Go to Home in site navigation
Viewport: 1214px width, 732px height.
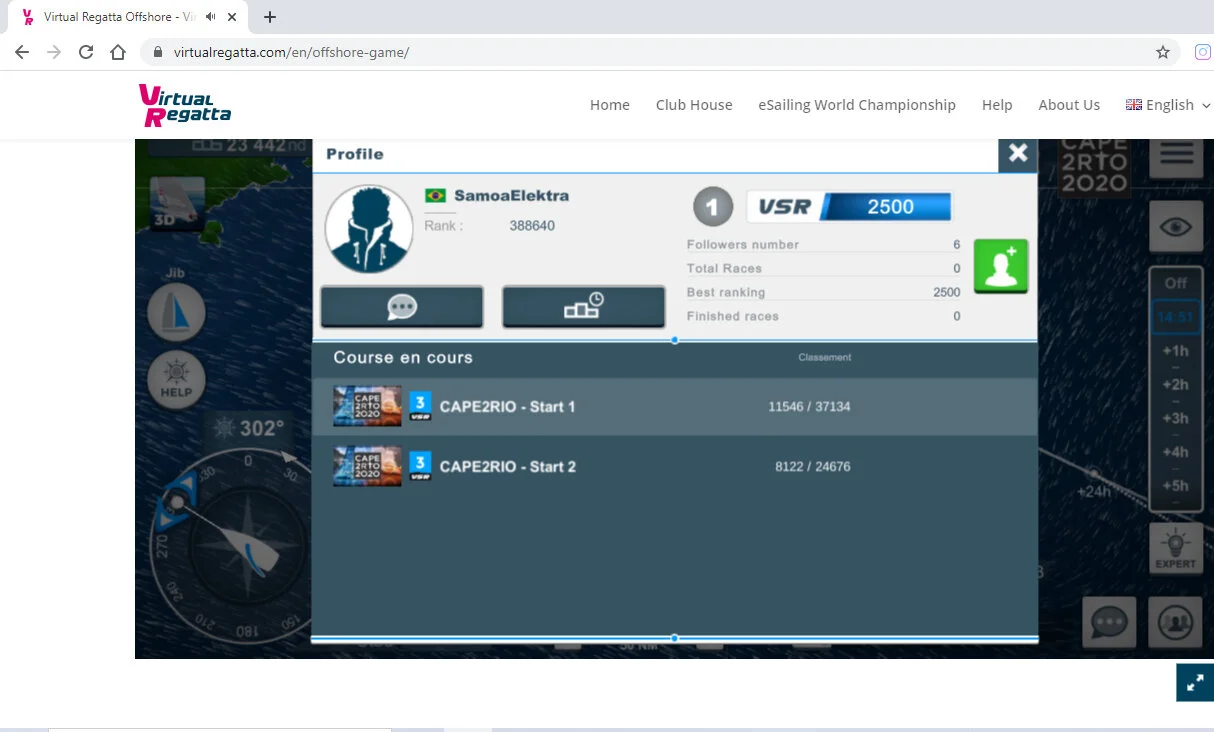[610, 105]
